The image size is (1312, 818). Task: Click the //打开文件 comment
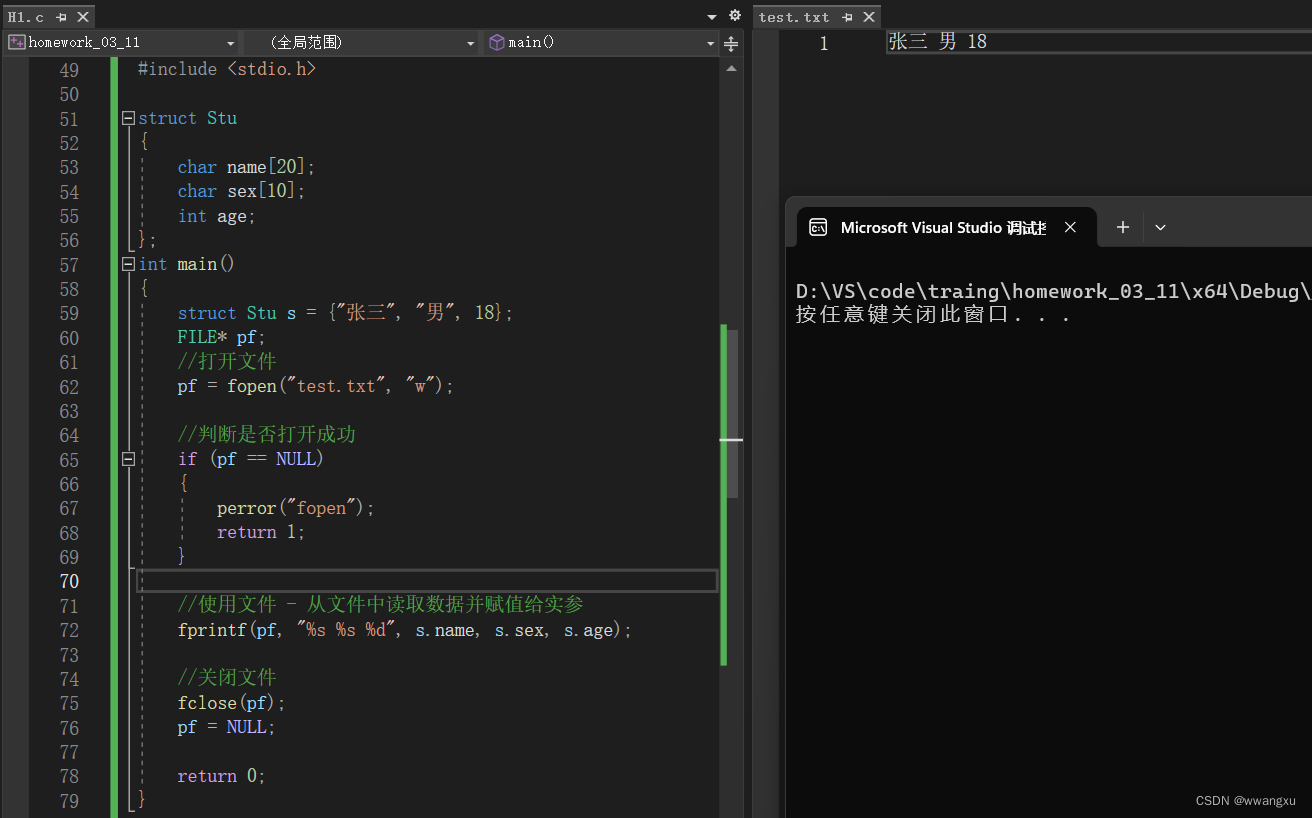pos(227,361)
